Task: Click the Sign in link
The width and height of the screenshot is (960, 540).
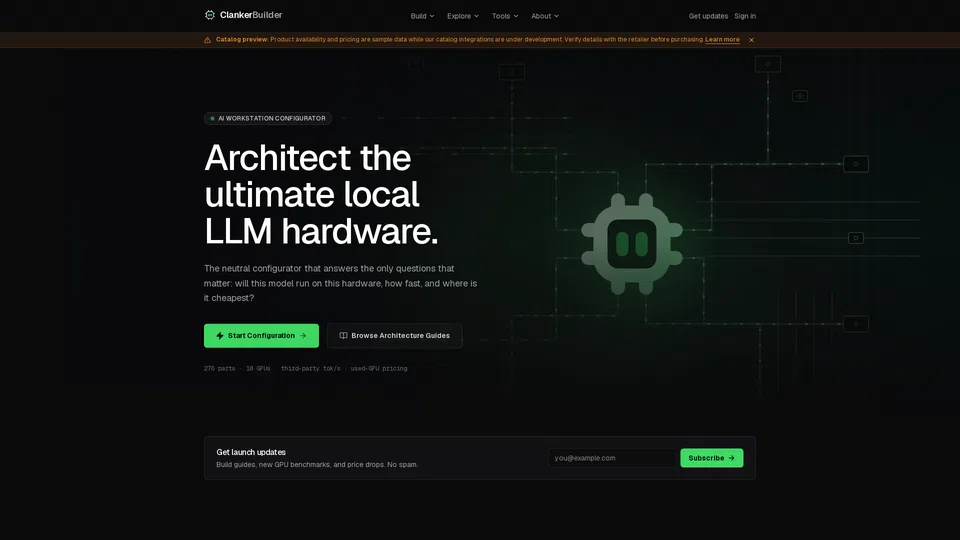Action: pos(744,16)
